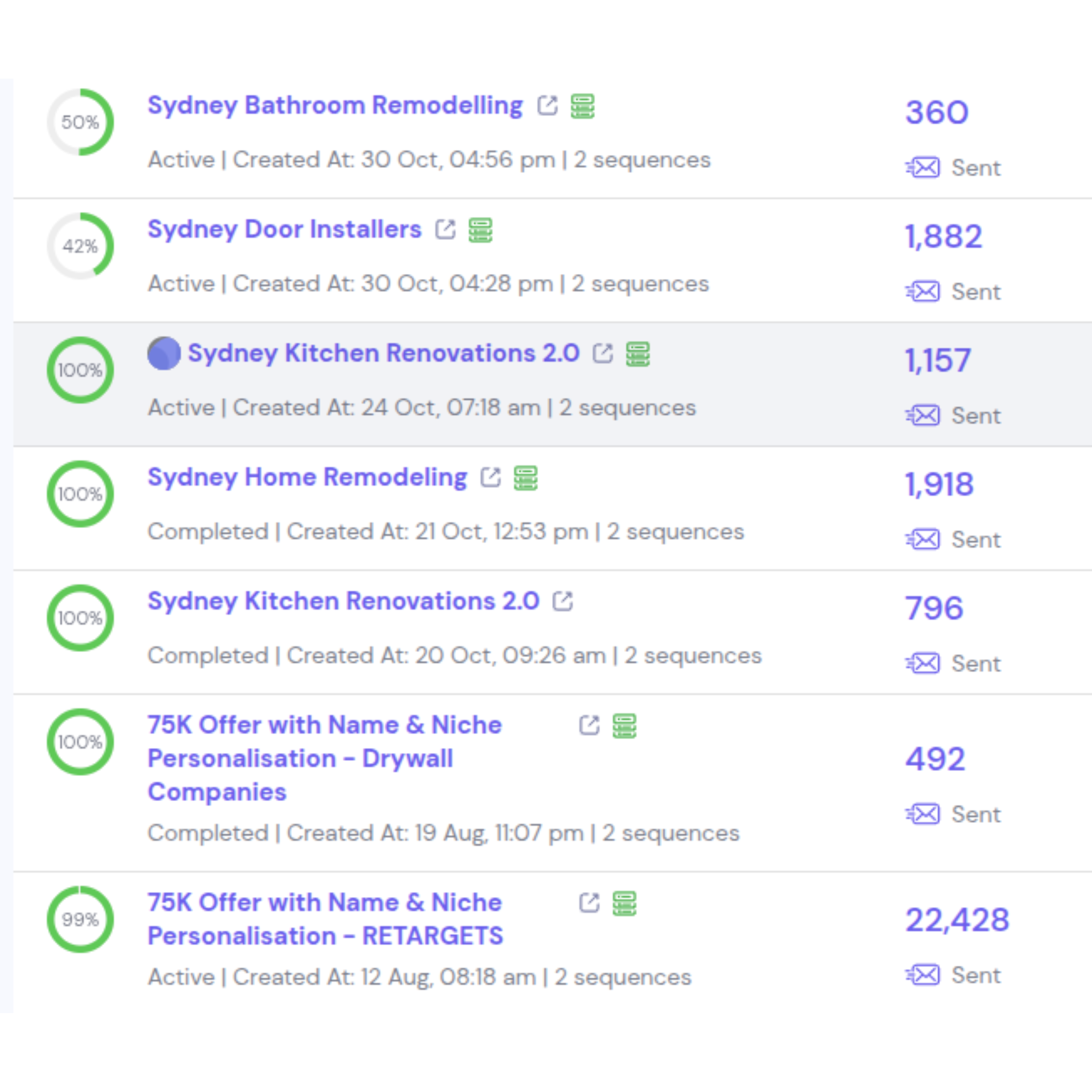Click the green list icon for RETARGETS campaign
The height and width of the screenshot is (1092, 1092).
[x=624, y=903]
